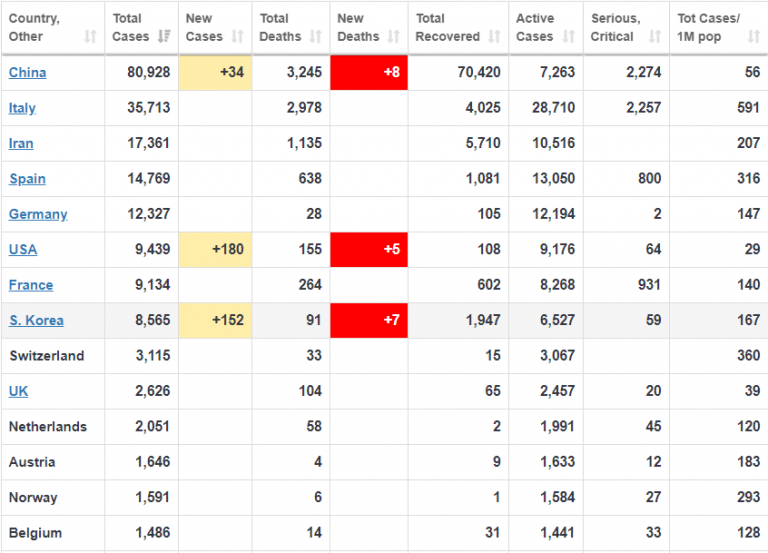Click New Cases column sort arrows
The image size is (768, 553).
point(238,37)
